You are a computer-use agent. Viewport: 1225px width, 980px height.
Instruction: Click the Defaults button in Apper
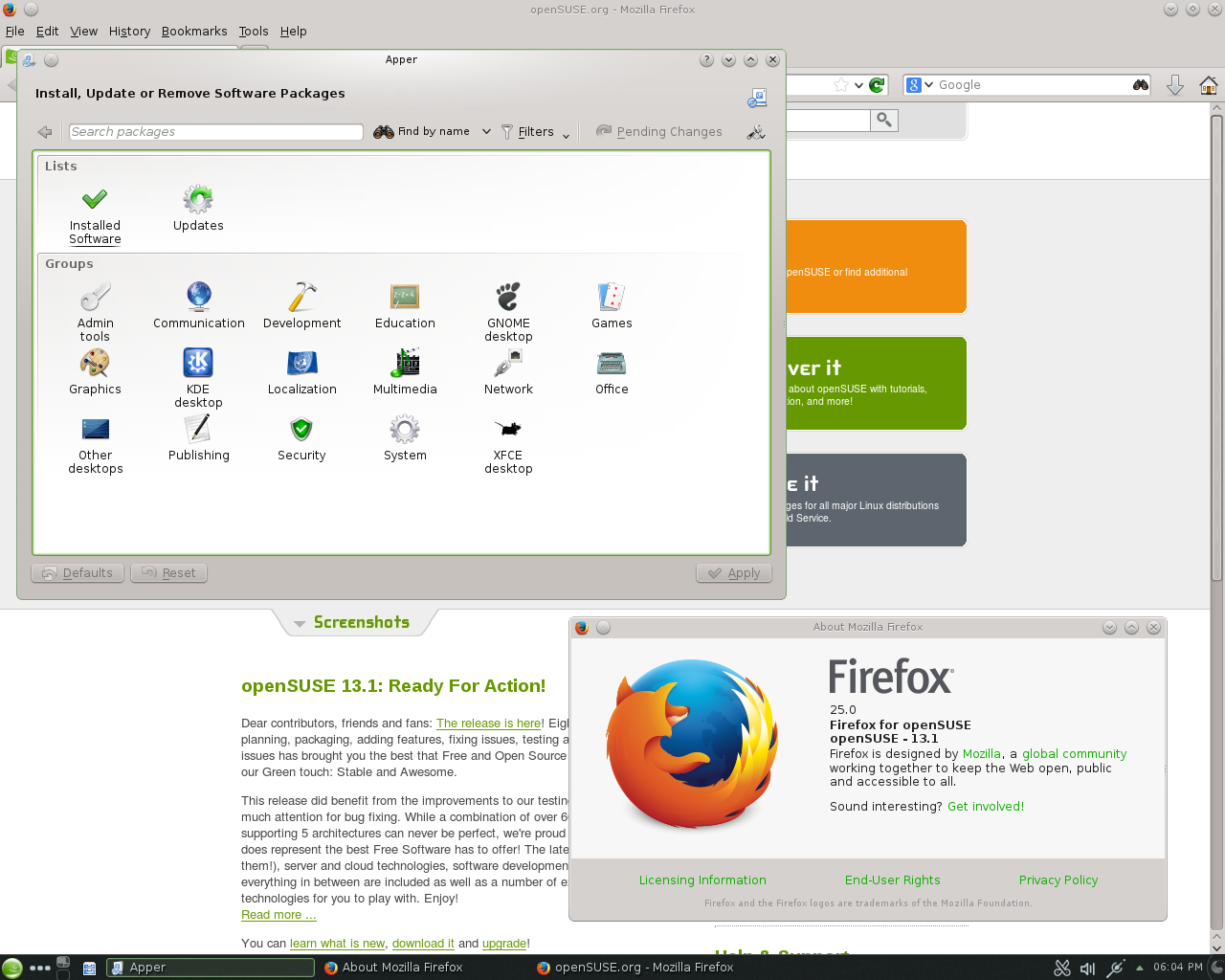(x=78, y=573)
